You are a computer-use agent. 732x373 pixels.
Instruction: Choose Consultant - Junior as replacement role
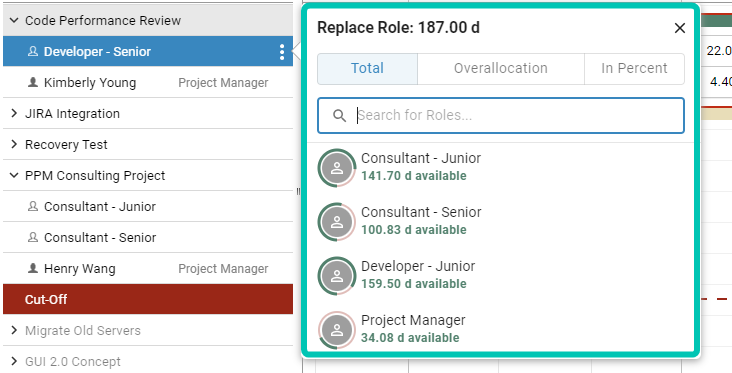(x=501, y=168)
